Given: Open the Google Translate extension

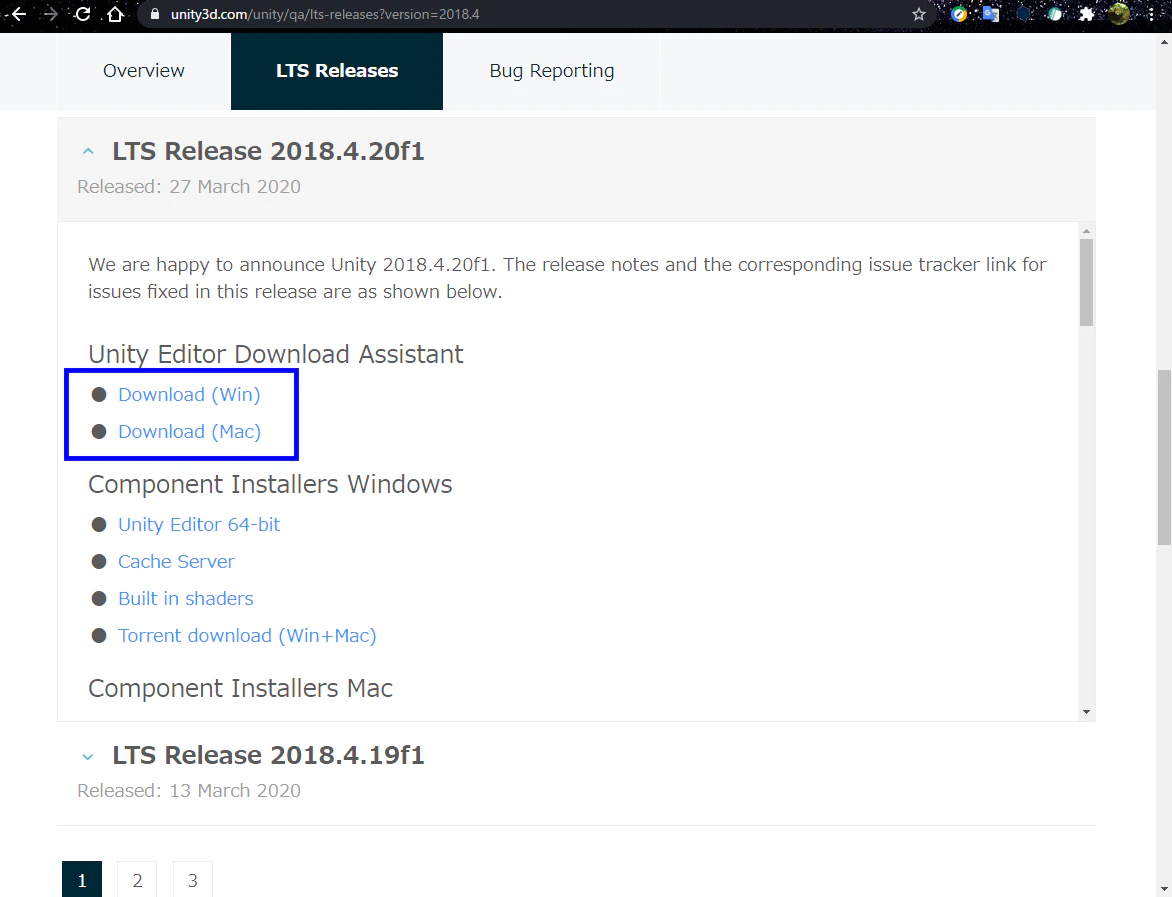Looking at the screenshot, I should click(991, 13).
